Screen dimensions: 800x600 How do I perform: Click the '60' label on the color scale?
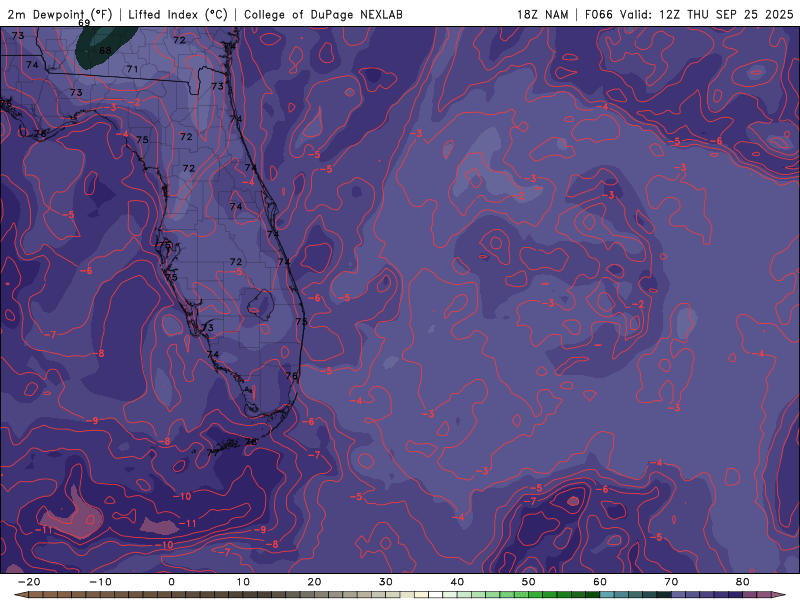click(x=600, y=582)
